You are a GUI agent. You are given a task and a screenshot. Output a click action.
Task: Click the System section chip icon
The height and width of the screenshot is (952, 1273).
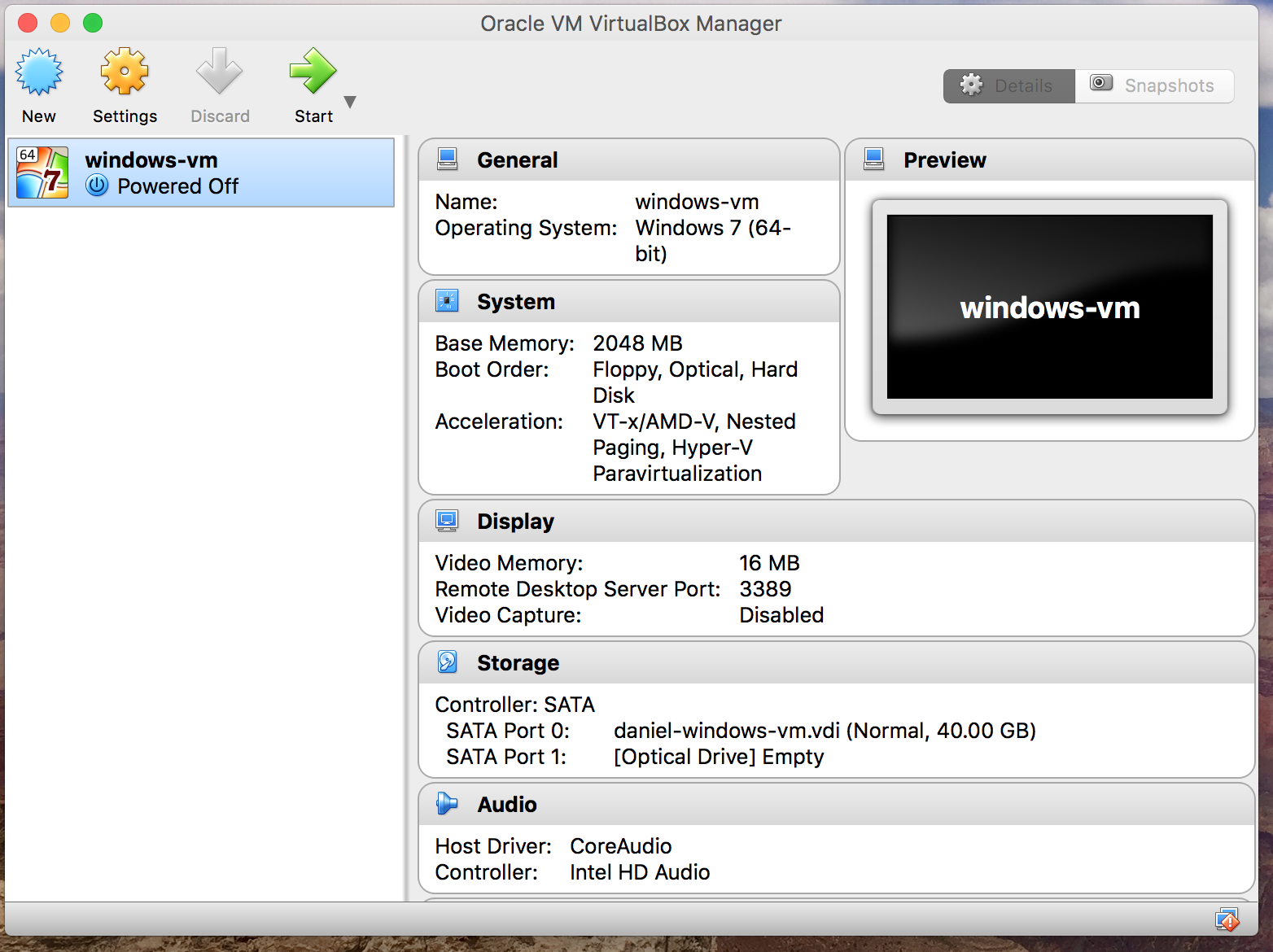click(x=447, y=300)
